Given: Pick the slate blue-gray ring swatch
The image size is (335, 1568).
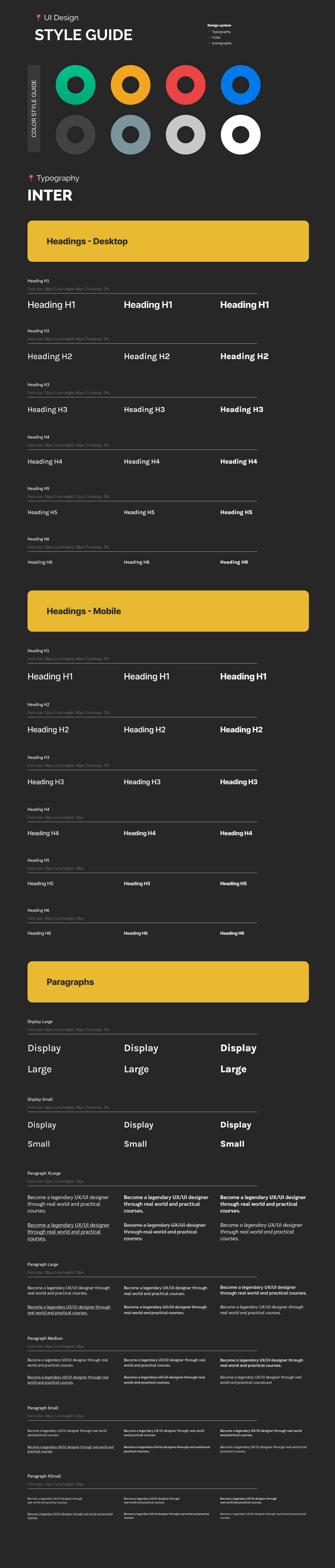Looking at the screenshot, I should 130,134.
